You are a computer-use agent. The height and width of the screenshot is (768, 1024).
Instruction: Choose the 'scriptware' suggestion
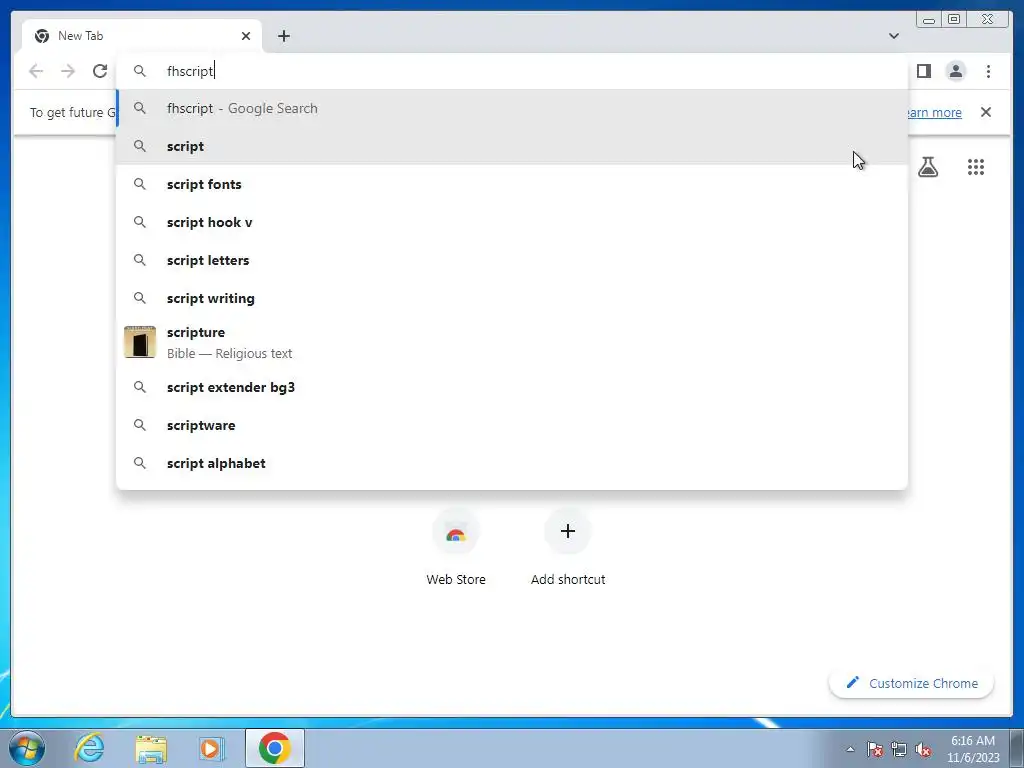tap(511, 425)
